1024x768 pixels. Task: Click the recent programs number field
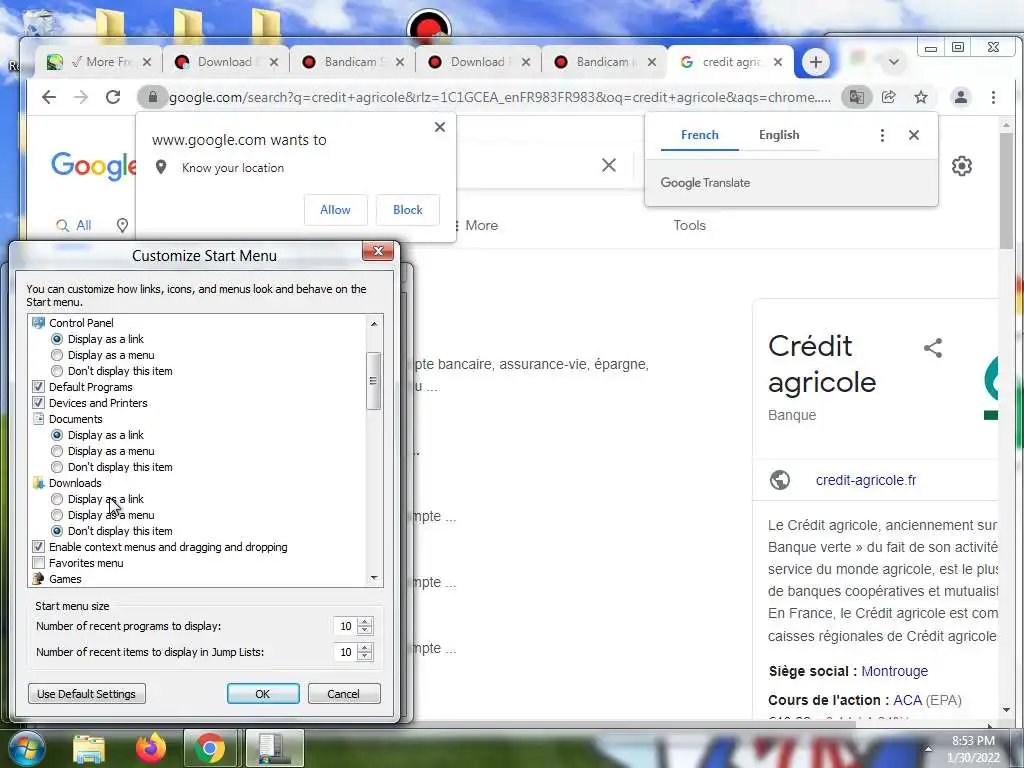coord(345,626)
